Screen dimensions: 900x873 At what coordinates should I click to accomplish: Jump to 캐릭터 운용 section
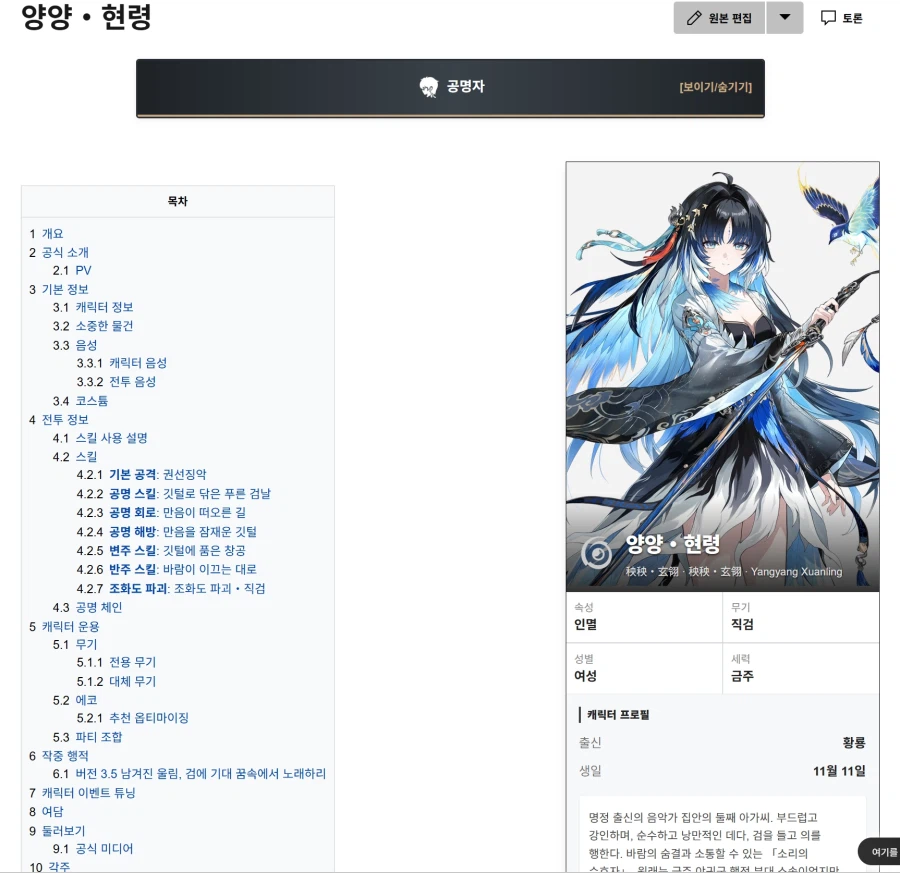tap(70, 626)
